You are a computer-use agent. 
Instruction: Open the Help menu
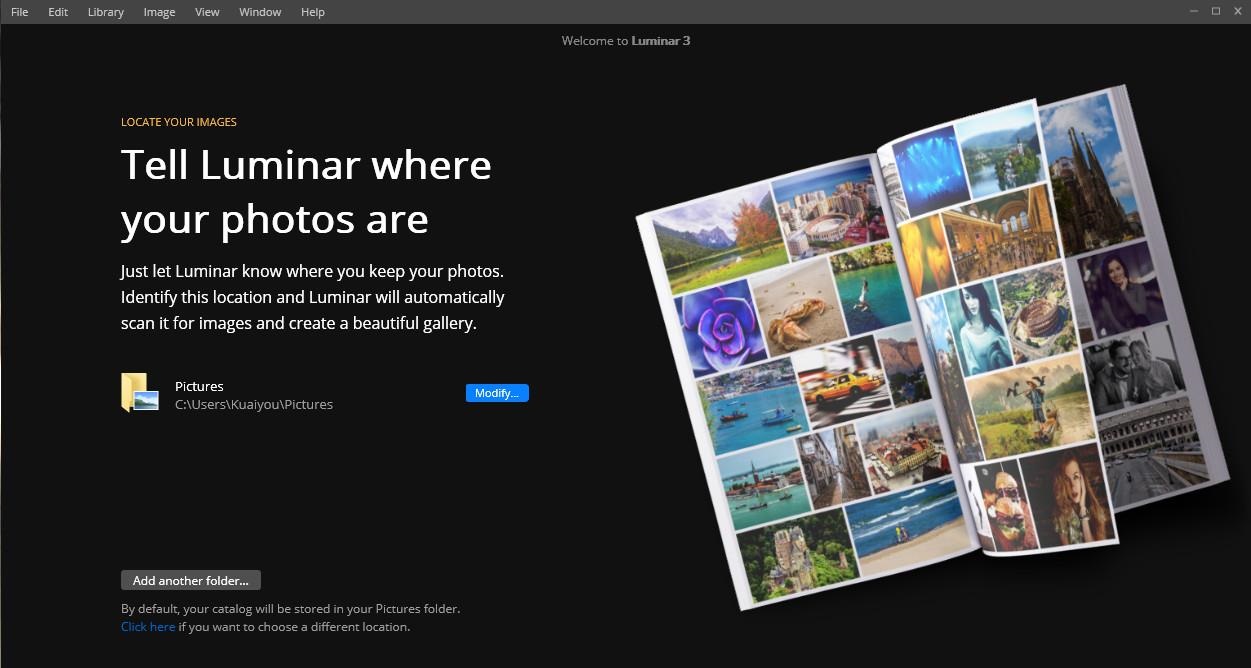(313, 12)
